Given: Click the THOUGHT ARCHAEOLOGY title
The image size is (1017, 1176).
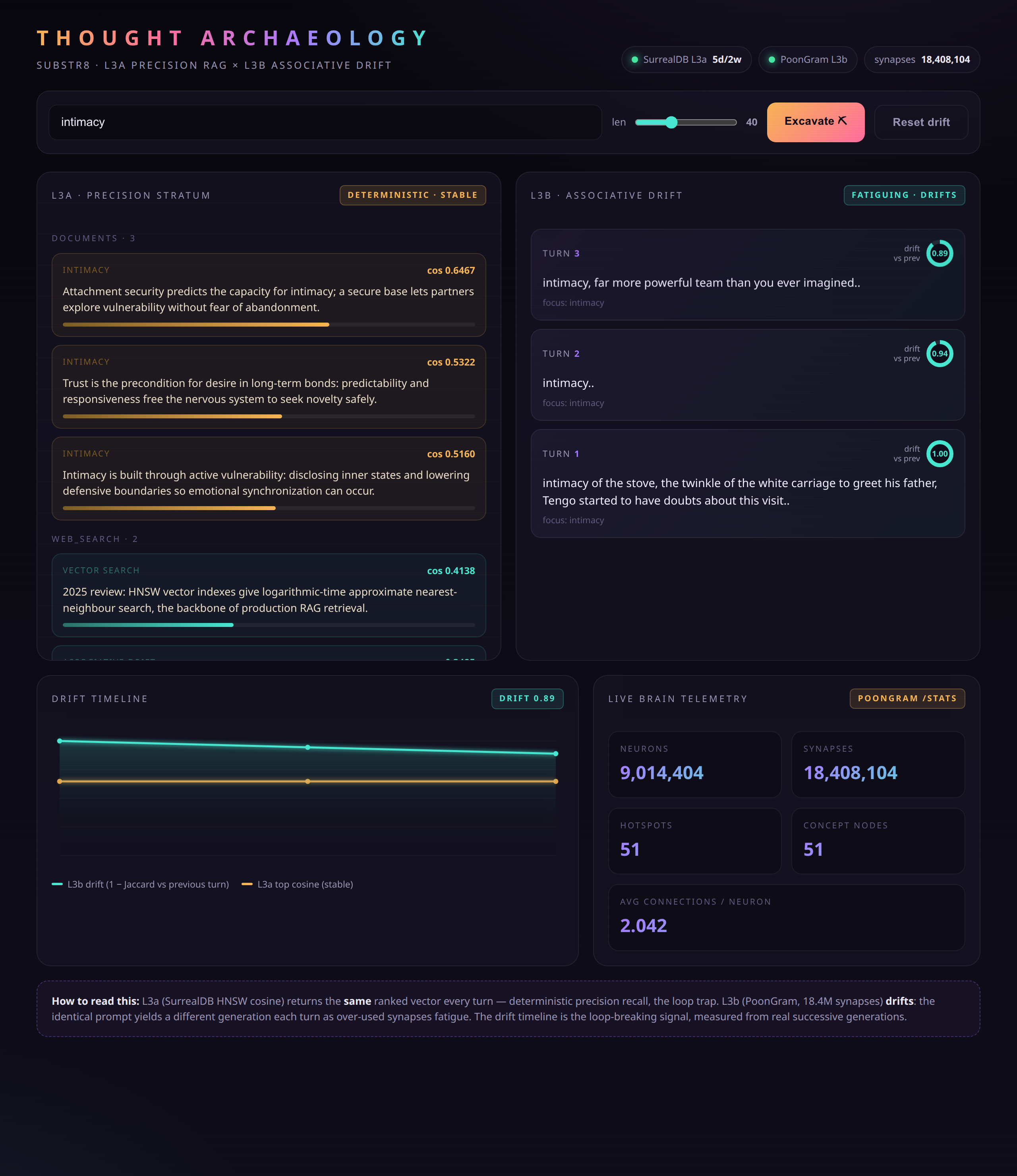Looking at the screenshot, I should [233, 39].
